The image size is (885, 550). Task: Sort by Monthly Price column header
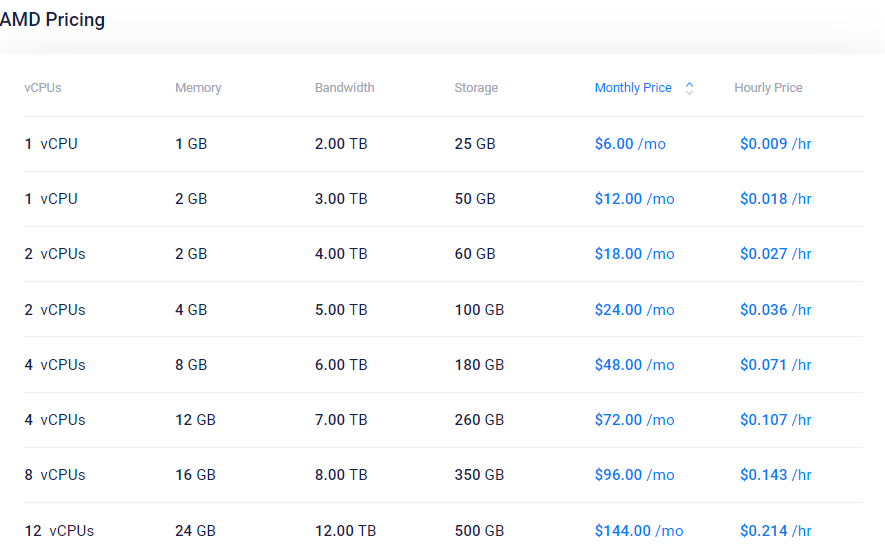[633, 88]
